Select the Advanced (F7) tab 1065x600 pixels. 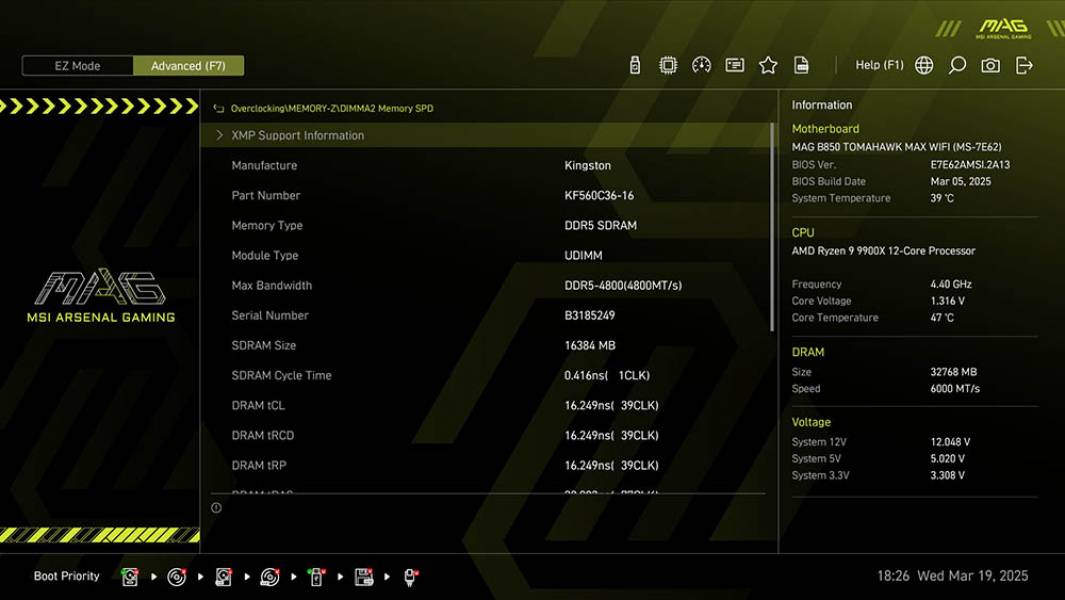pyautogui.click(x=188, y=66)
